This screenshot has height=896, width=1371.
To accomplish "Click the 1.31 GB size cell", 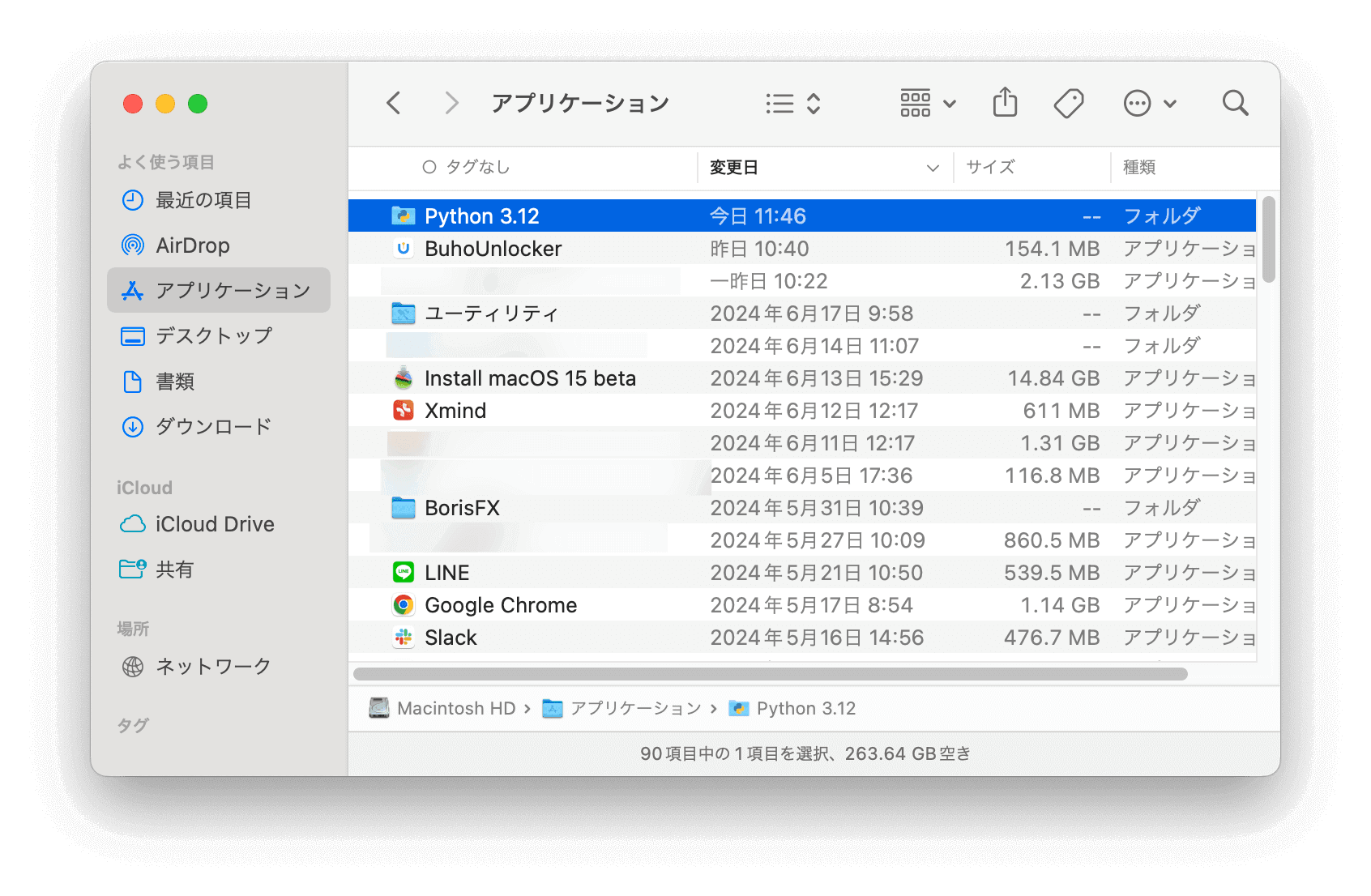I will coord(1060,443).
